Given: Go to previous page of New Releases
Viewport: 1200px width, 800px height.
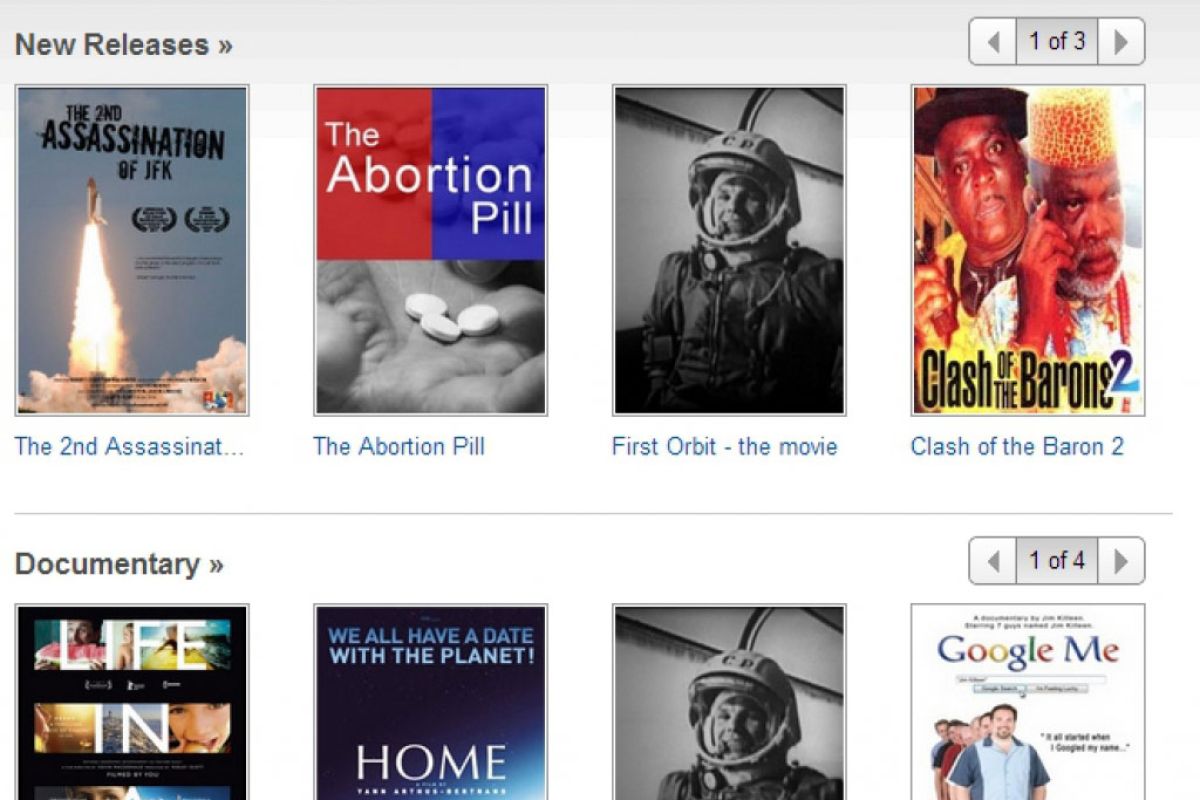Looking at the screenshot, I should [x=993, y=42].
